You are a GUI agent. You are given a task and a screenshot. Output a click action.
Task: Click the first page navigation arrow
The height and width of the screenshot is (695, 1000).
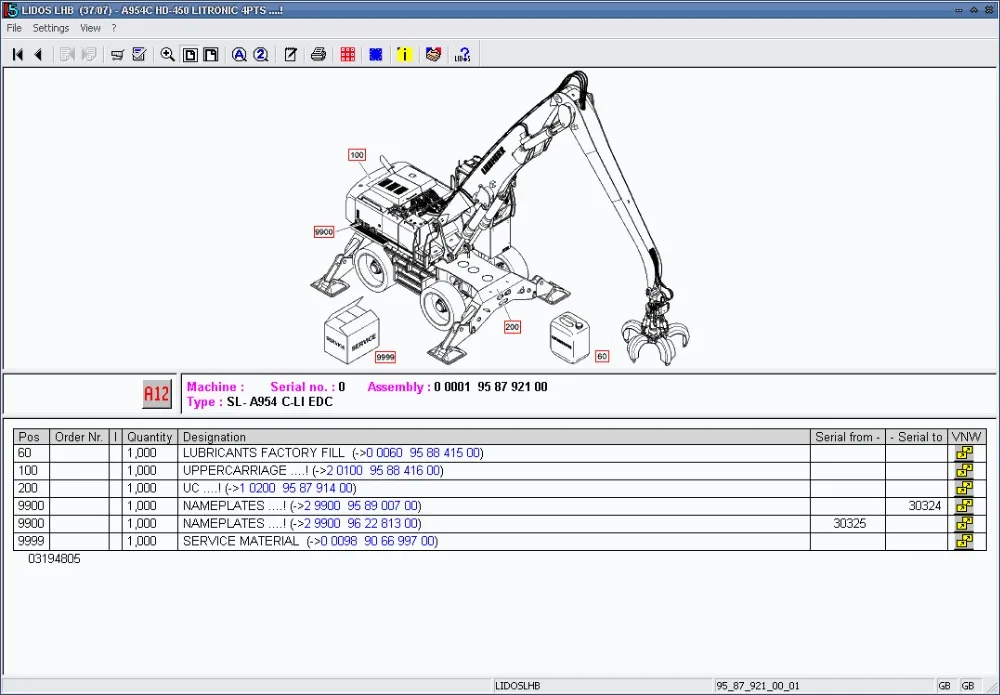click(x=17, y=54)
